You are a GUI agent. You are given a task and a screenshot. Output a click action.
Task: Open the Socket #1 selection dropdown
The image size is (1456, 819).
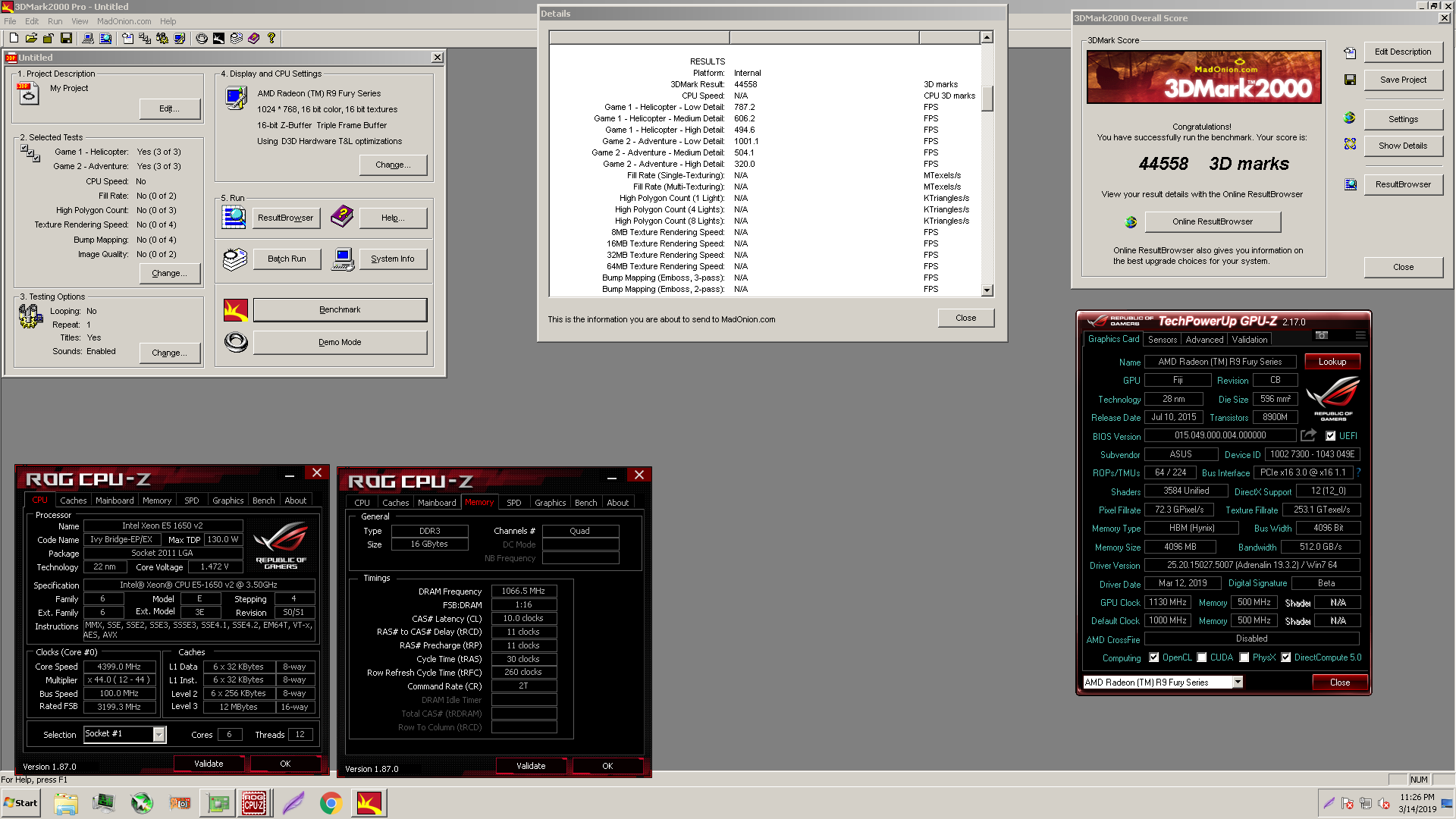tap(158, 734)
